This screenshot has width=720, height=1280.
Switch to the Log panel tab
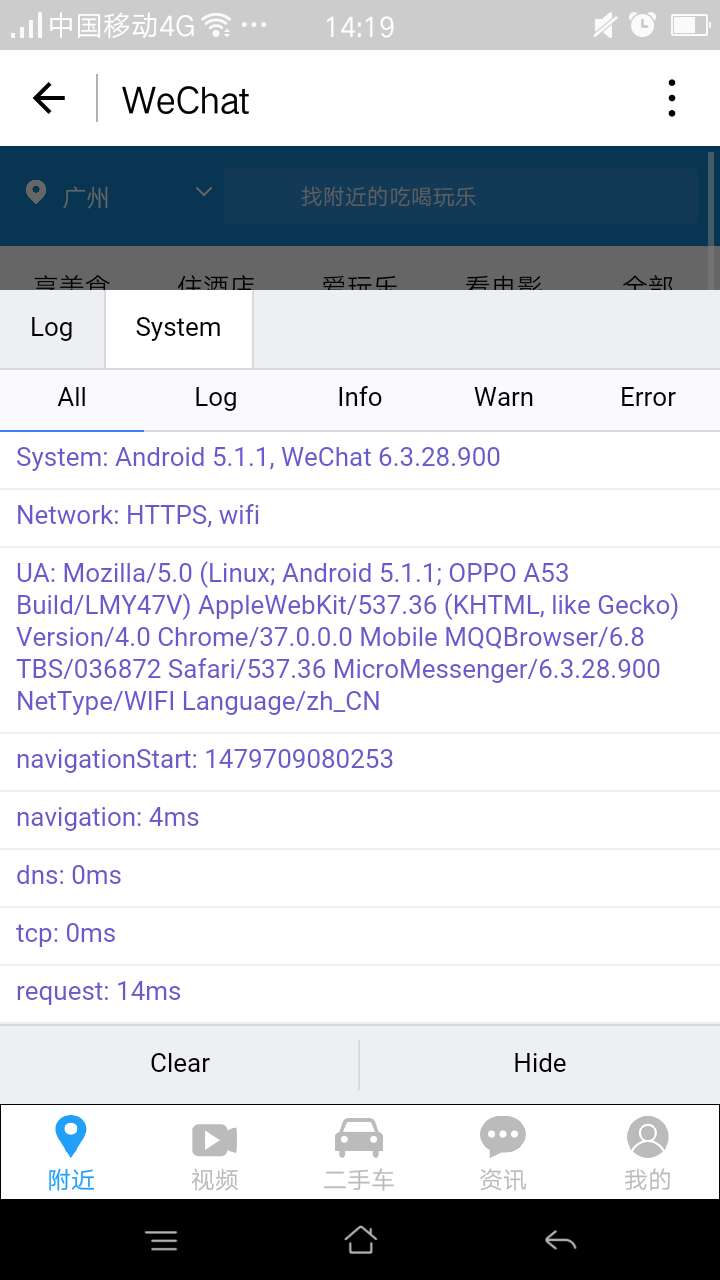coord(52,328)
